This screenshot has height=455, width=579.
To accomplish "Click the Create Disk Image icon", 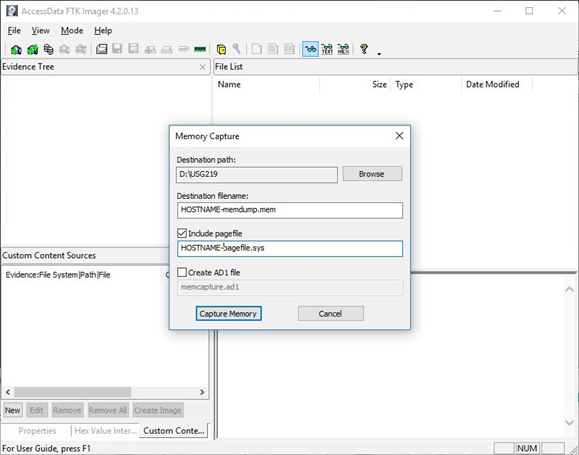I will (102, 49).
